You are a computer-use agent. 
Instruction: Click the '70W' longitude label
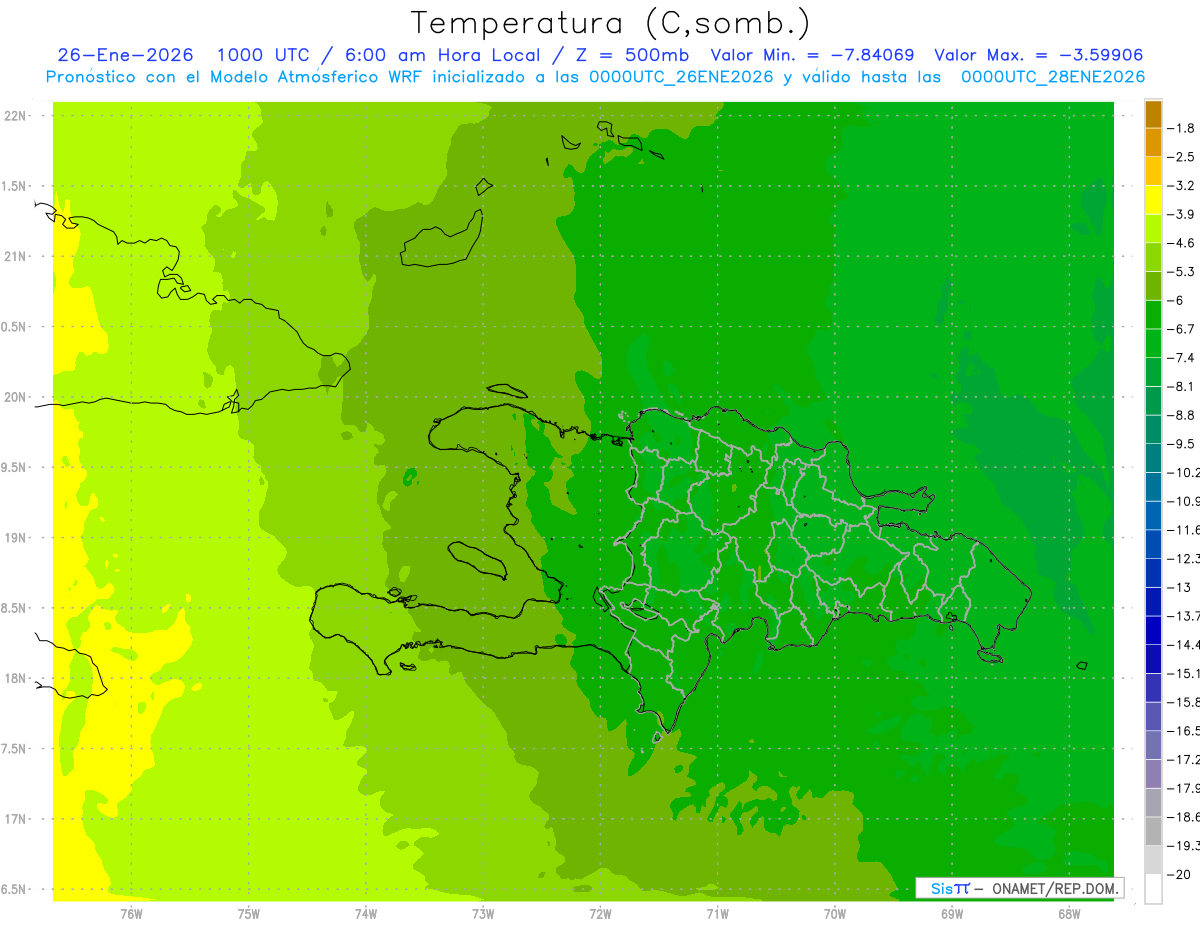pos(835,913)
